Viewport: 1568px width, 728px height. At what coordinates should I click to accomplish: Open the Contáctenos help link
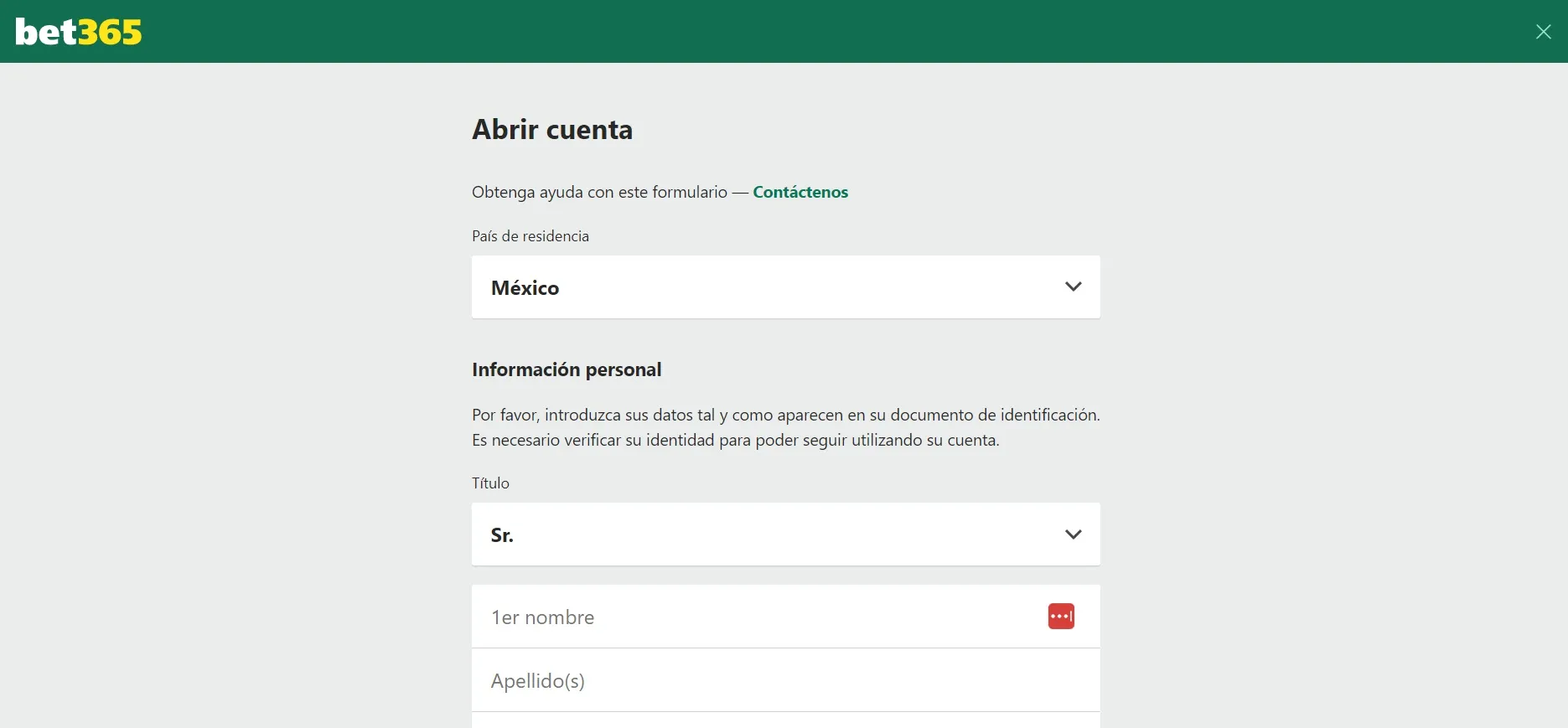[x=800, y=192]
